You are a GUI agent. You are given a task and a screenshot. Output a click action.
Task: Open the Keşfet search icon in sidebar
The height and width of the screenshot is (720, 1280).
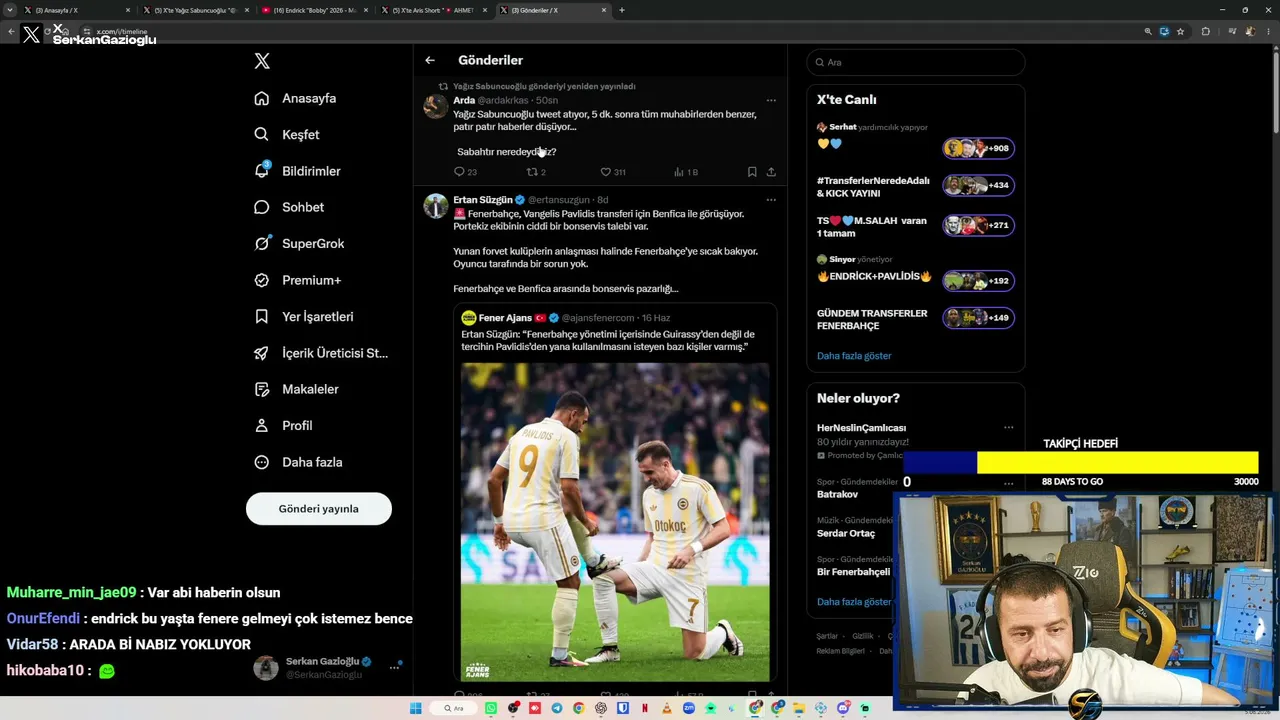click(262, 134)
